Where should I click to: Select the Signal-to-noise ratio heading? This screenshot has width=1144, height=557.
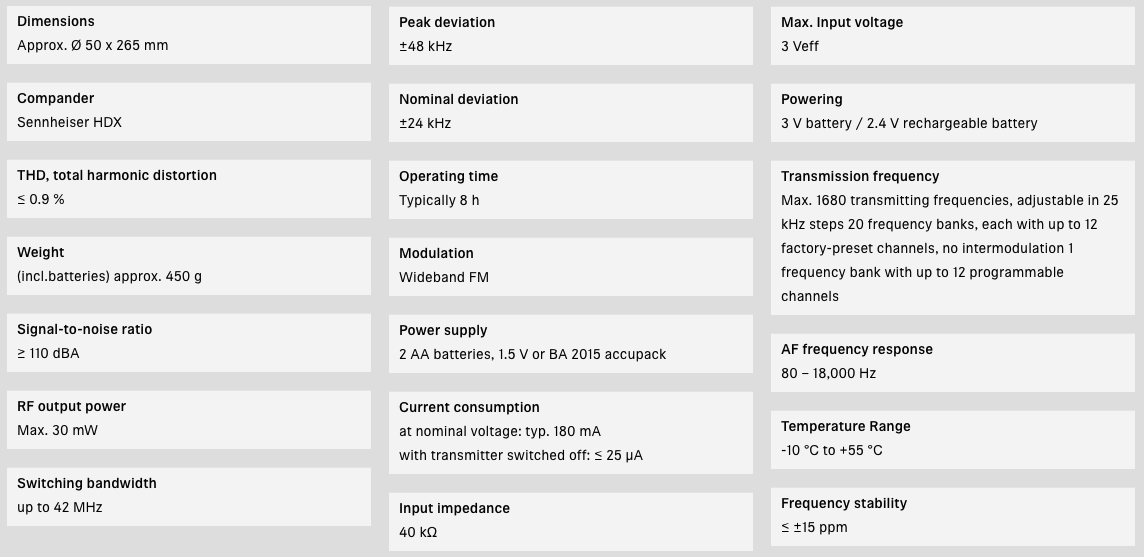pyautogui.click(x=85, y=329)
